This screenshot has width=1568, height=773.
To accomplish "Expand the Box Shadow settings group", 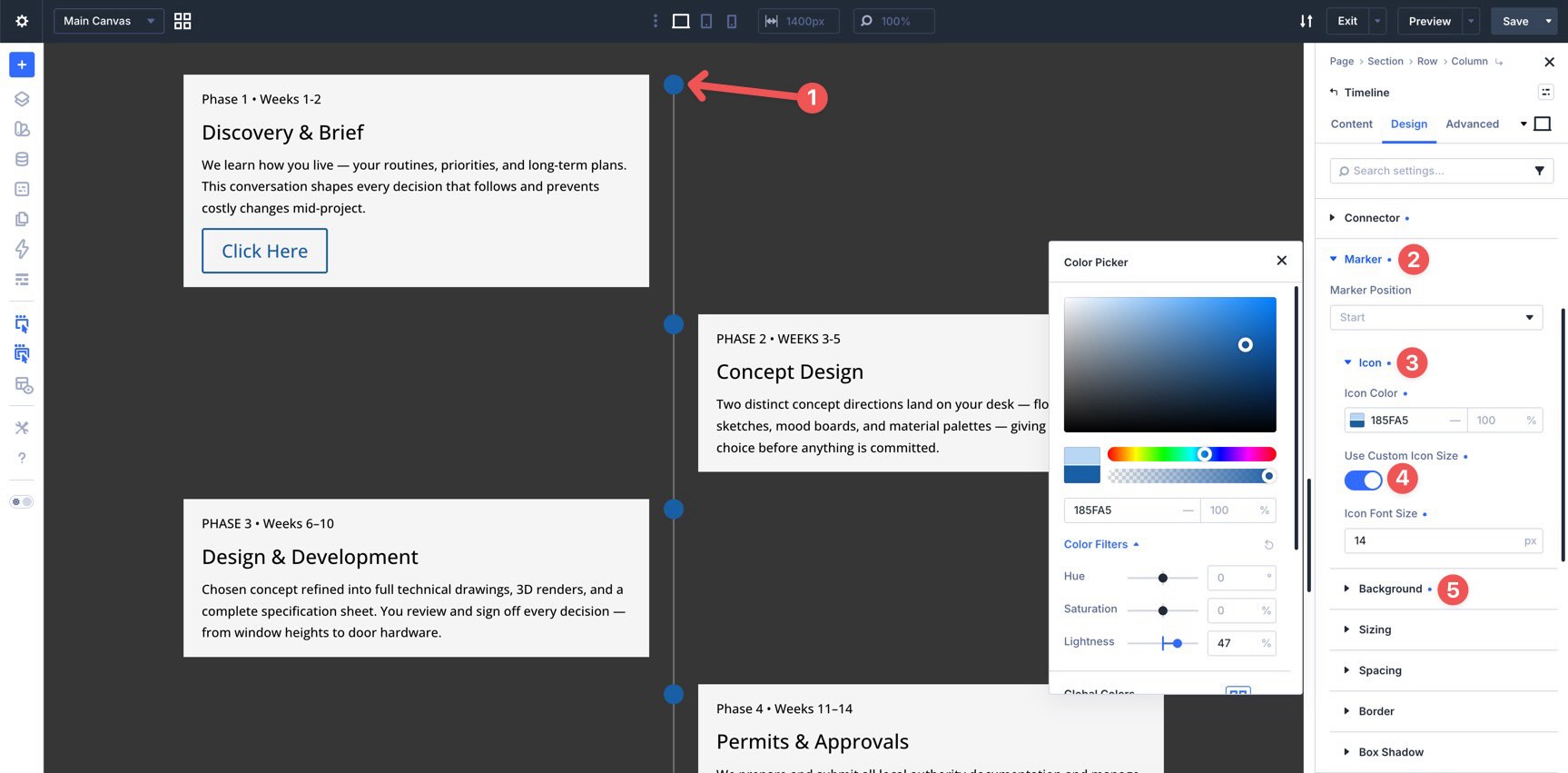I will pos(1384,752).
